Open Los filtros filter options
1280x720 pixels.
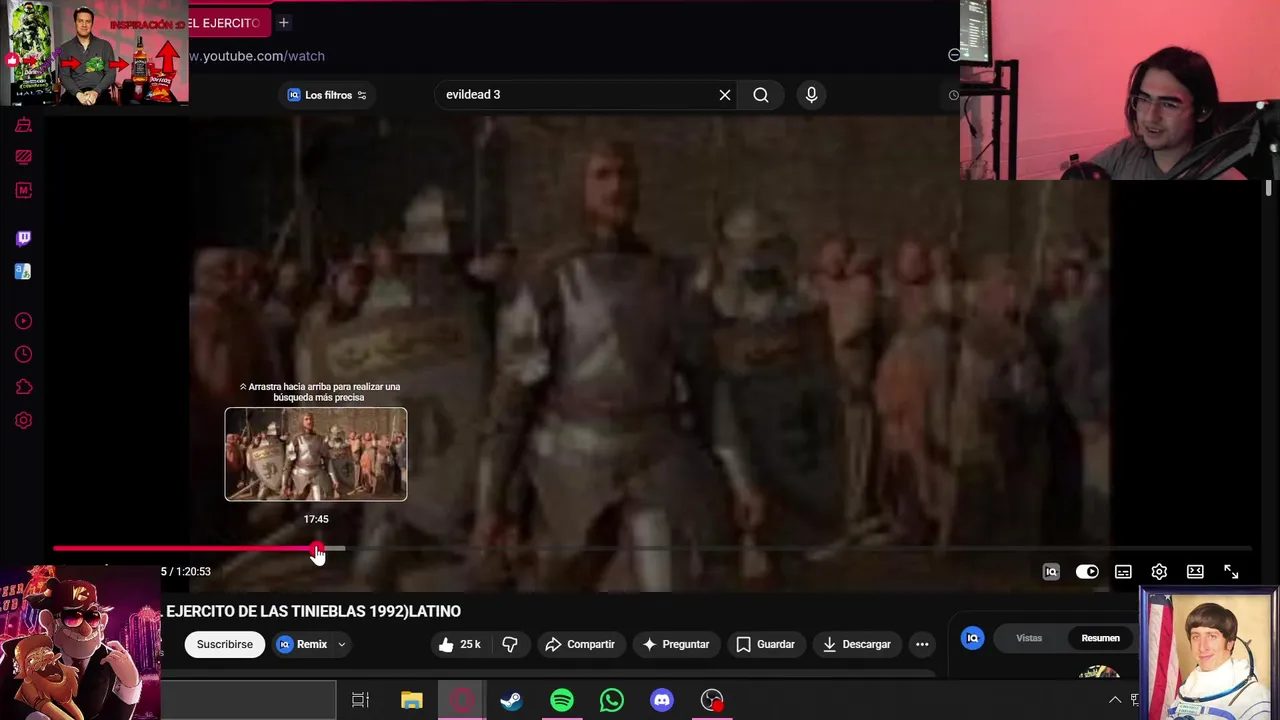328,95
